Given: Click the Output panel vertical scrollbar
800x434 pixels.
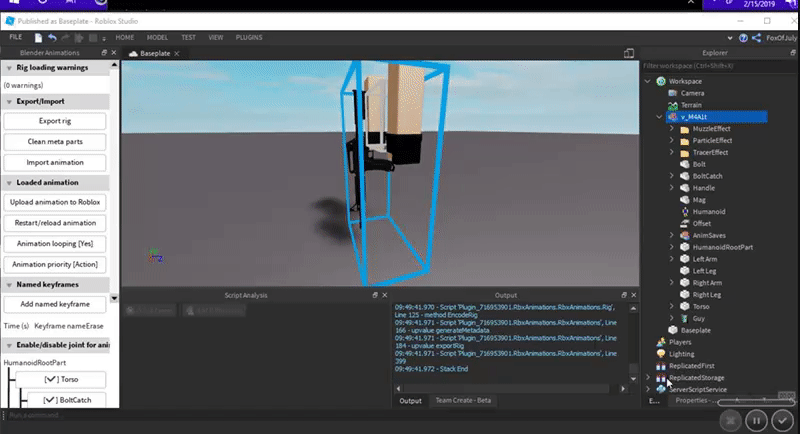Looking at the screenshot, I should coord(633,344).
